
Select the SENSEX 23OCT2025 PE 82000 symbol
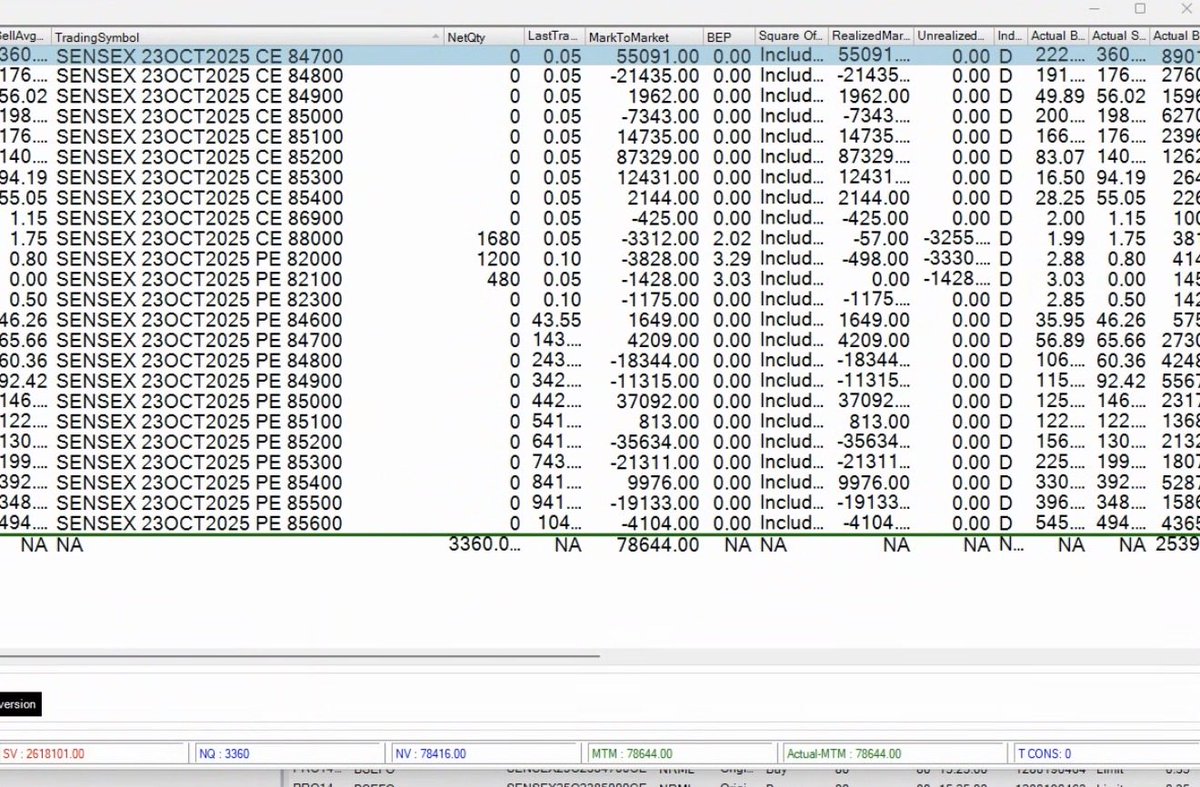coord(199,259)
